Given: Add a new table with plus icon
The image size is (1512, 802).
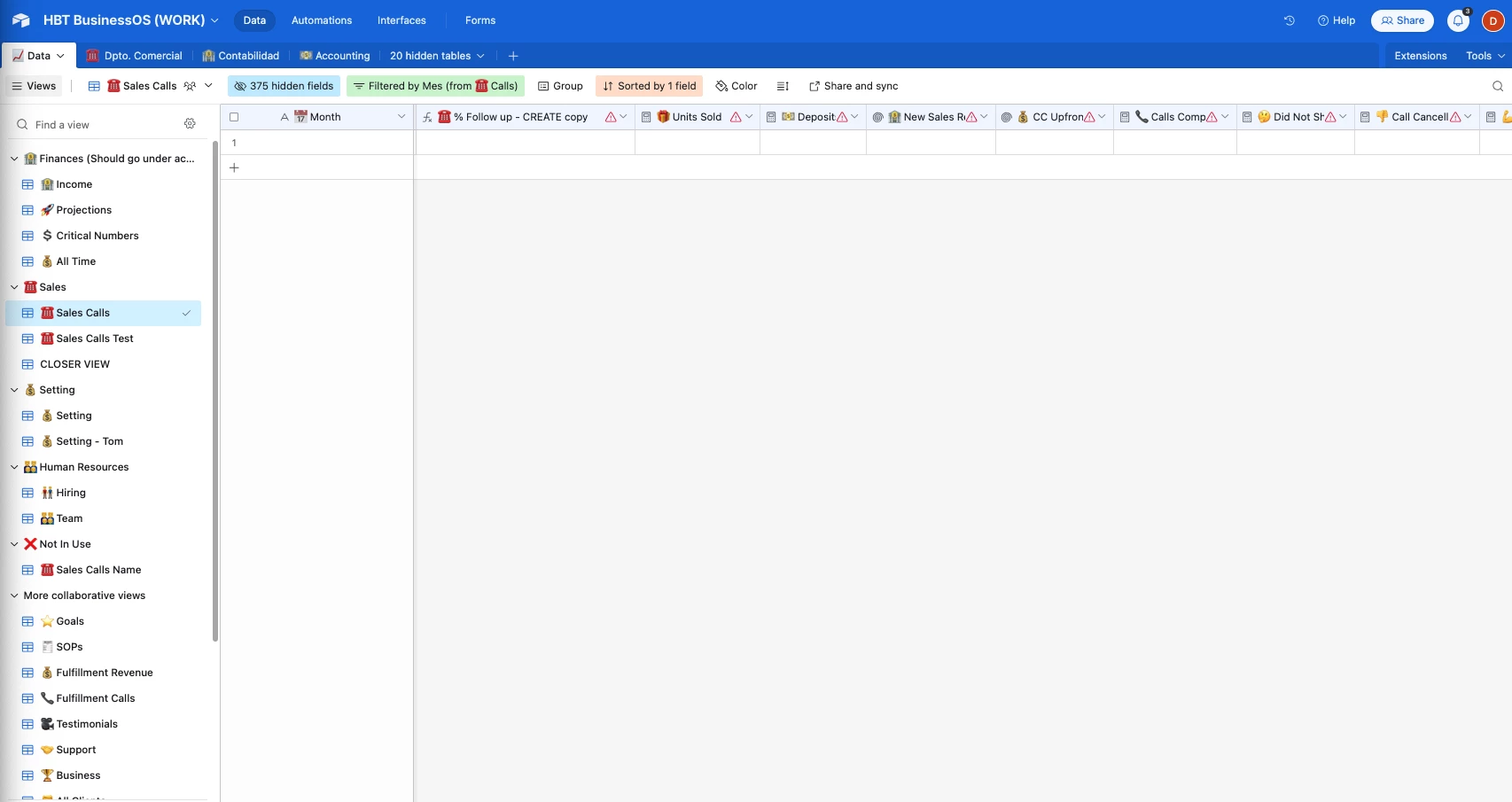Looking at the screenshot, I should pos(513,56).
